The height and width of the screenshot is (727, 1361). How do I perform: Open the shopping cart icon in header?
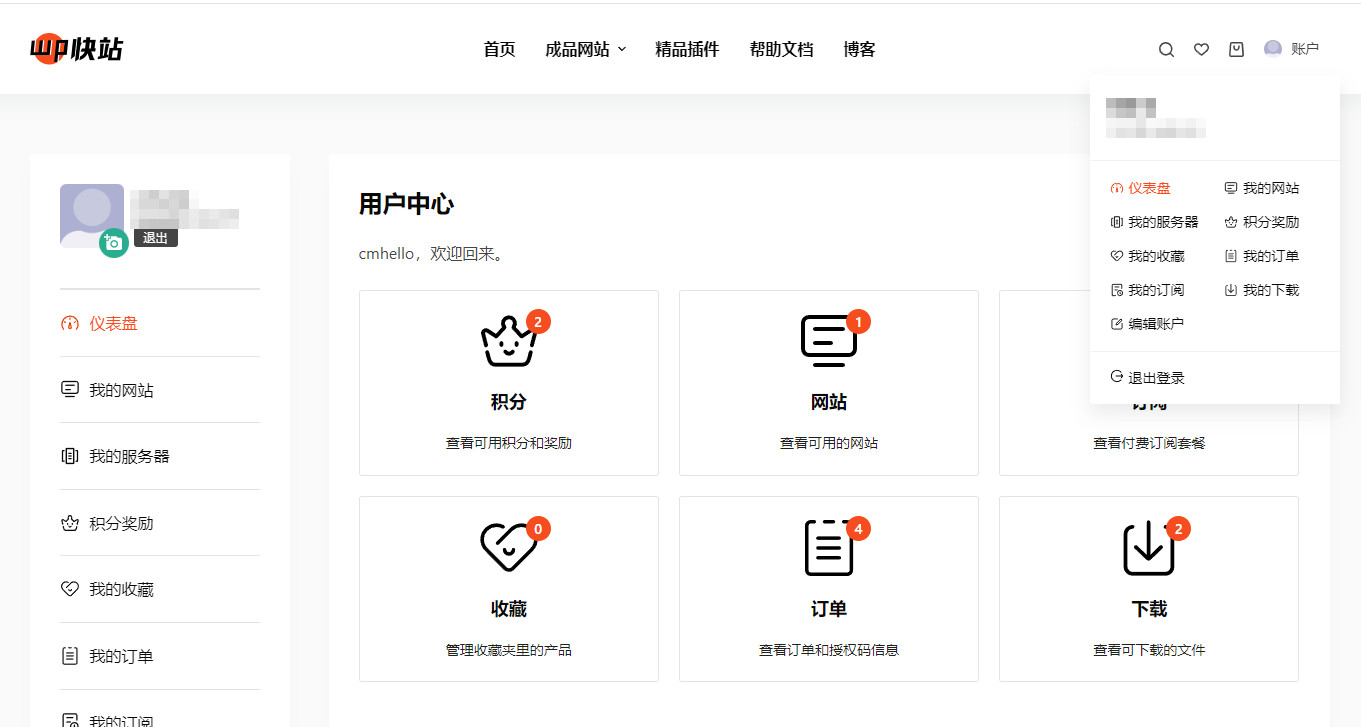(x=1236, y=49)
